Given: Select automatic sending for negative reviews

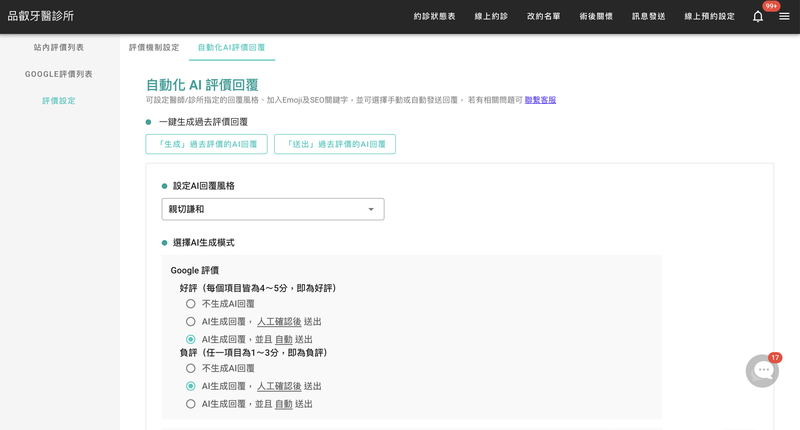Looking at the screenshot, I should click(191, 404).
